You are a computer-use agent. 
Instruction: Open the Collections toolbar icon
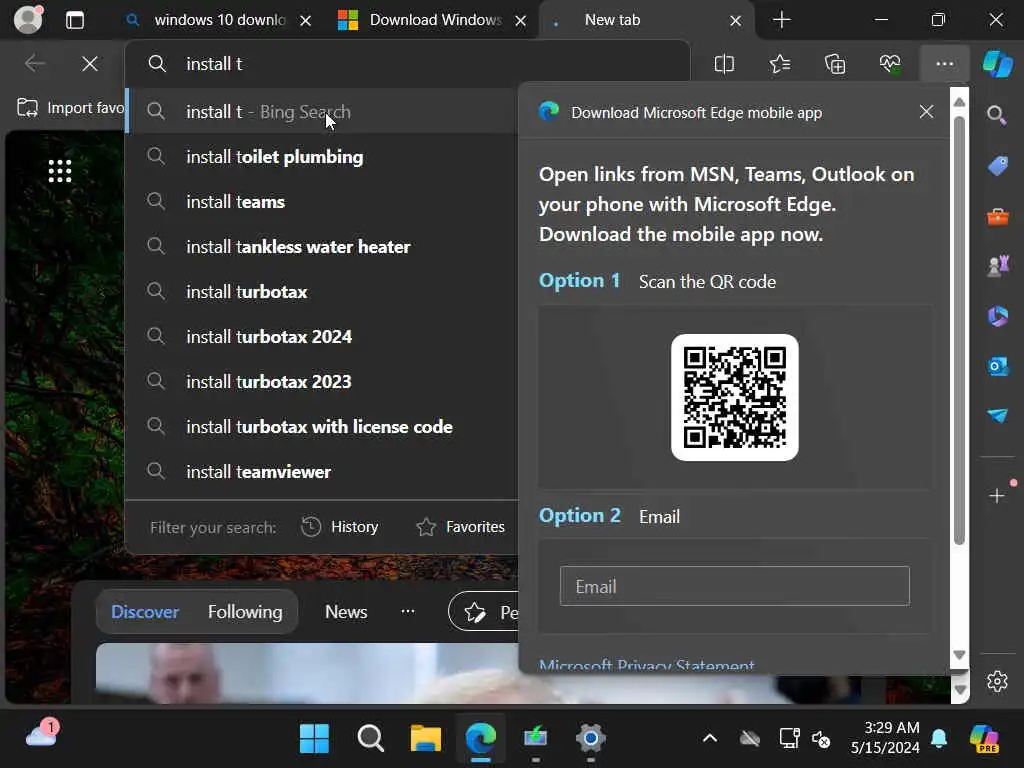click(835, 64)
